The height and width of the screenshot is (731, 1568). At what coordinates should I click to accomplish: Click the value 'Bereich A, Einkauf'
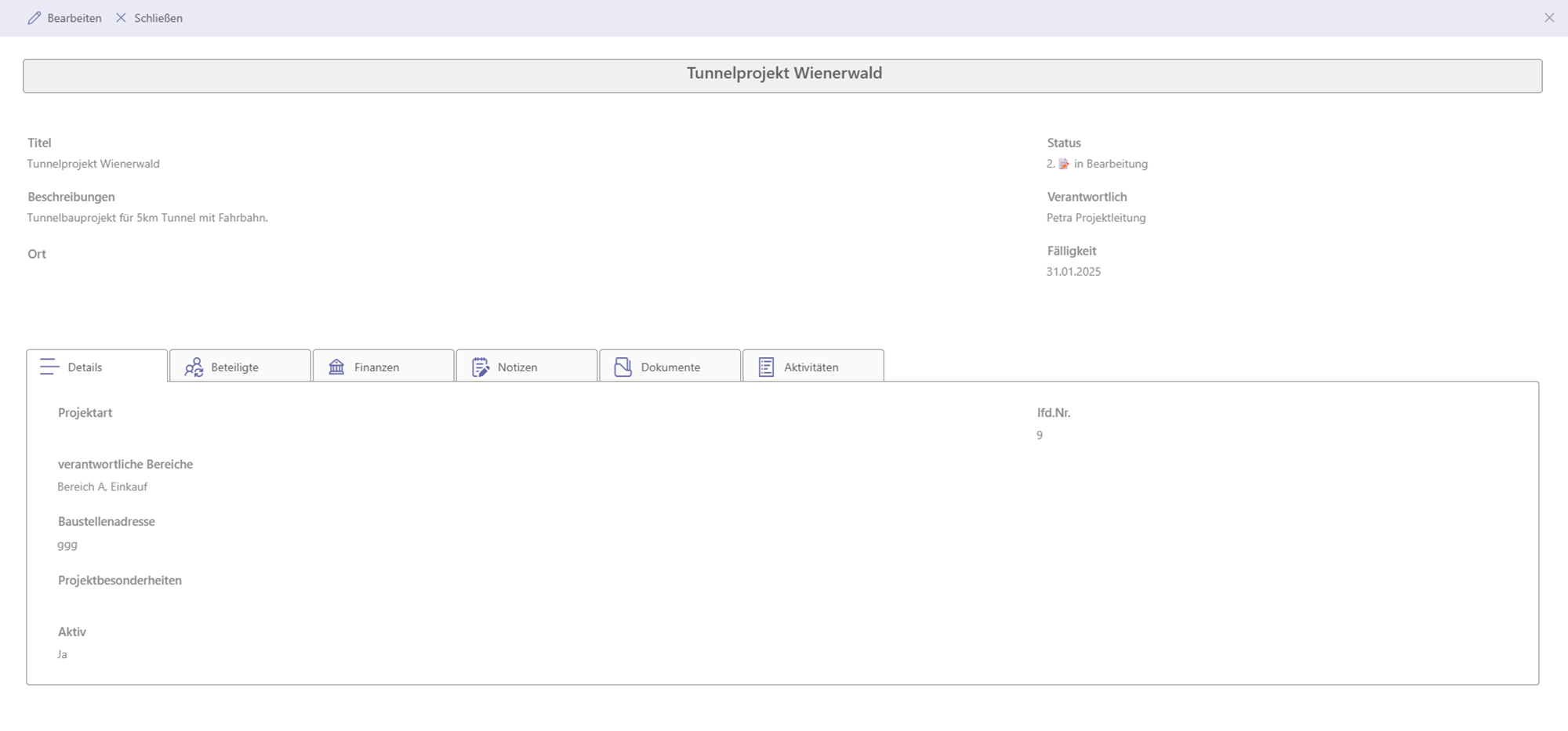pos(103,487)
